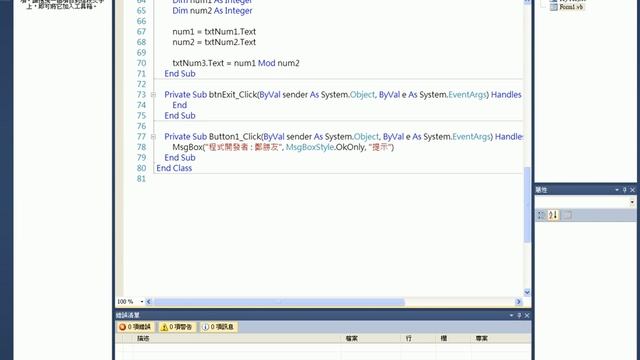
Task: Click 'Dim num2 As Integer' line
Action: 212,11
